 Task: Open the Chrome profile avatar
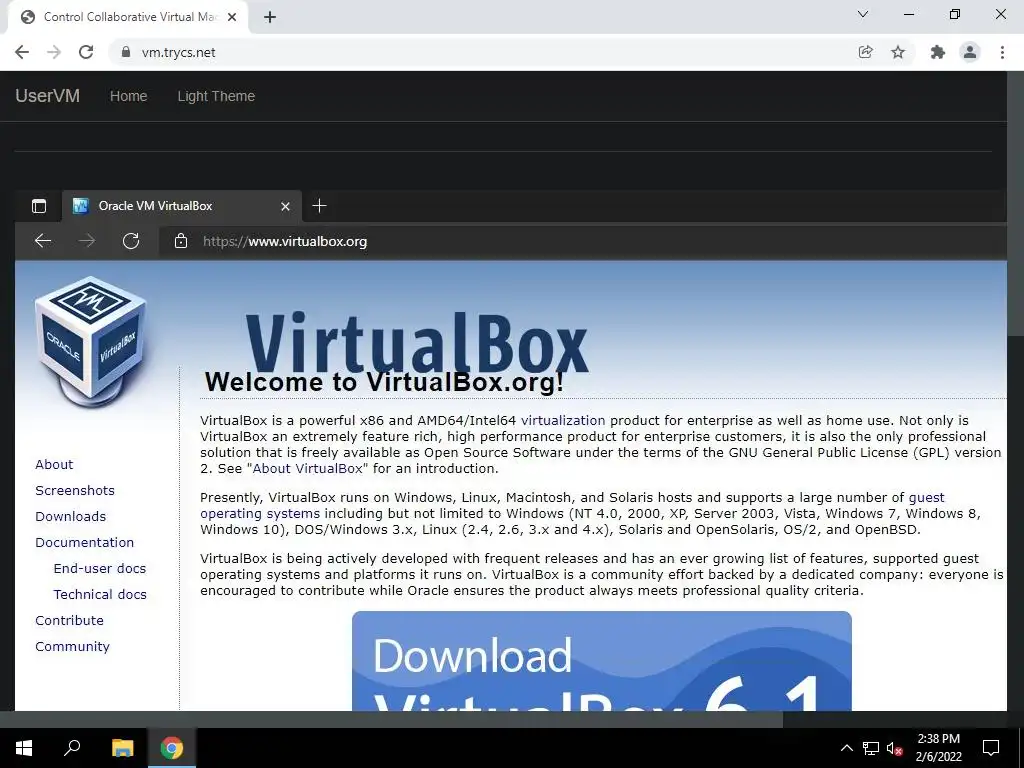pyautogui.click(x=970, y=52)
